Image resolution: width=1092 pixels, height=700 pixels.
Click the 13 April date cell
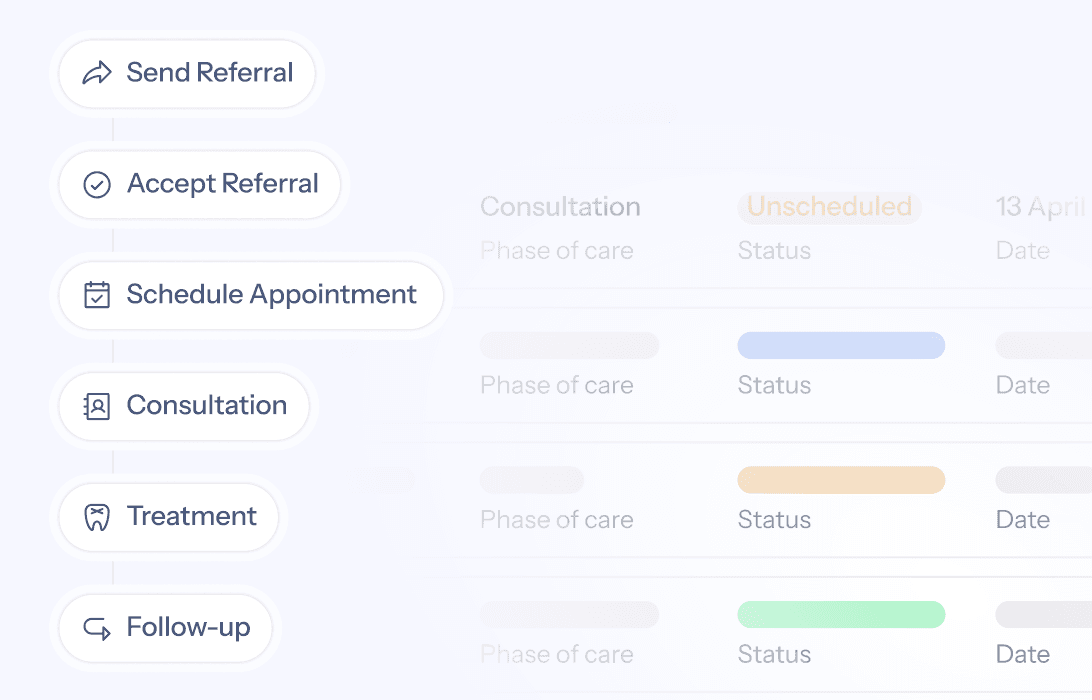[1041, 207]
